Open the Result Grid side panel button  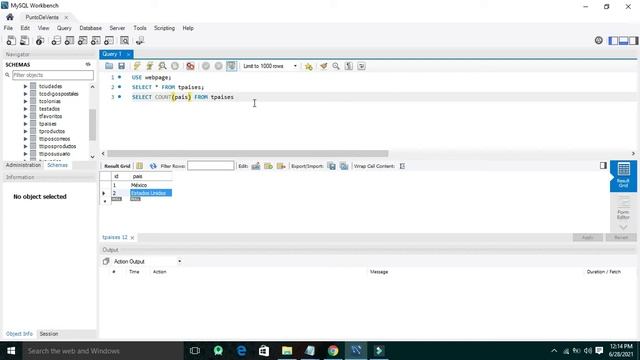623,176
